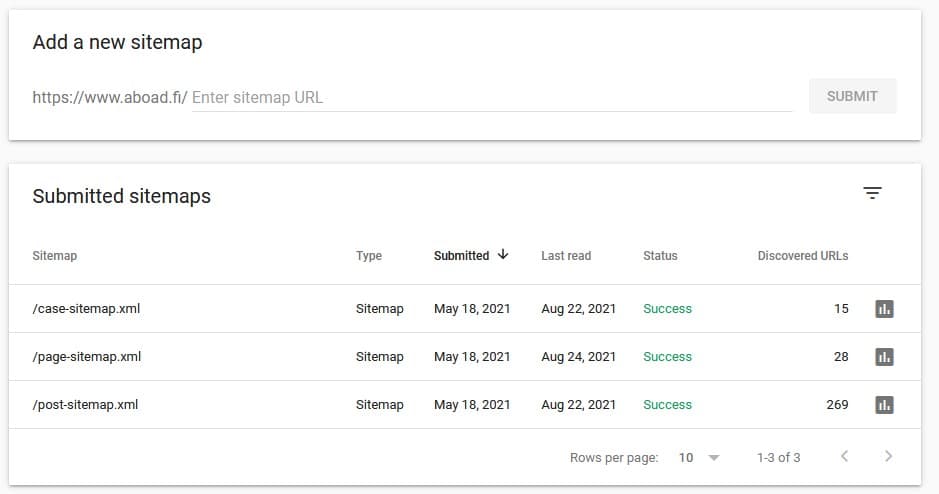This screenshot has height=494, width=939.
Task: Click the Last read column header
Action: 566,256
